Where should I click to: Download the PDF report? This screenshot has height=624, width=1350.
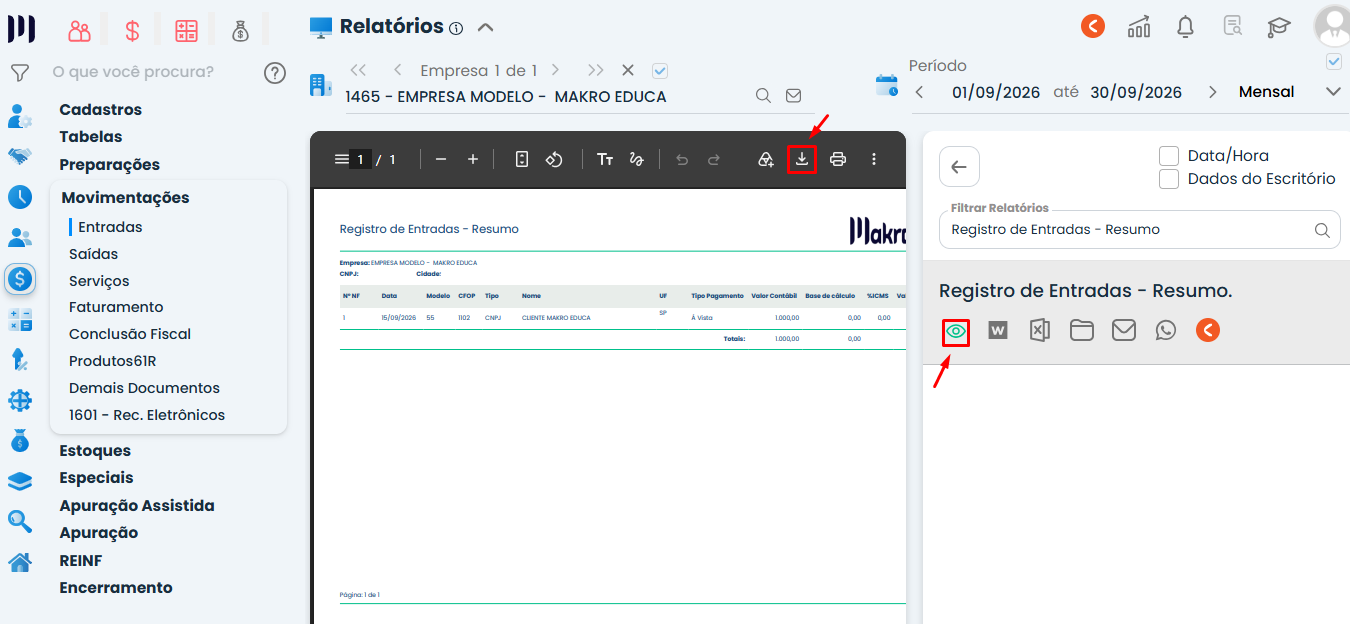[802, 159]
